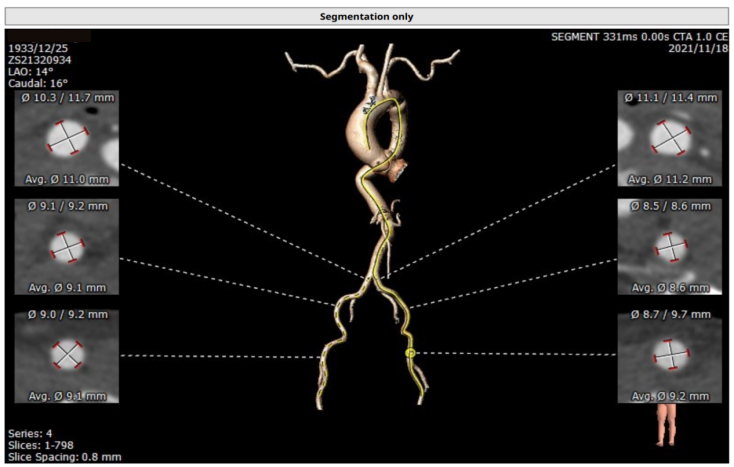Screen dimensions: 734x467
Task: Select cross-section thumbnail with Ø 9.0 / 9.2 mm
Action: [x=66, y=355]
